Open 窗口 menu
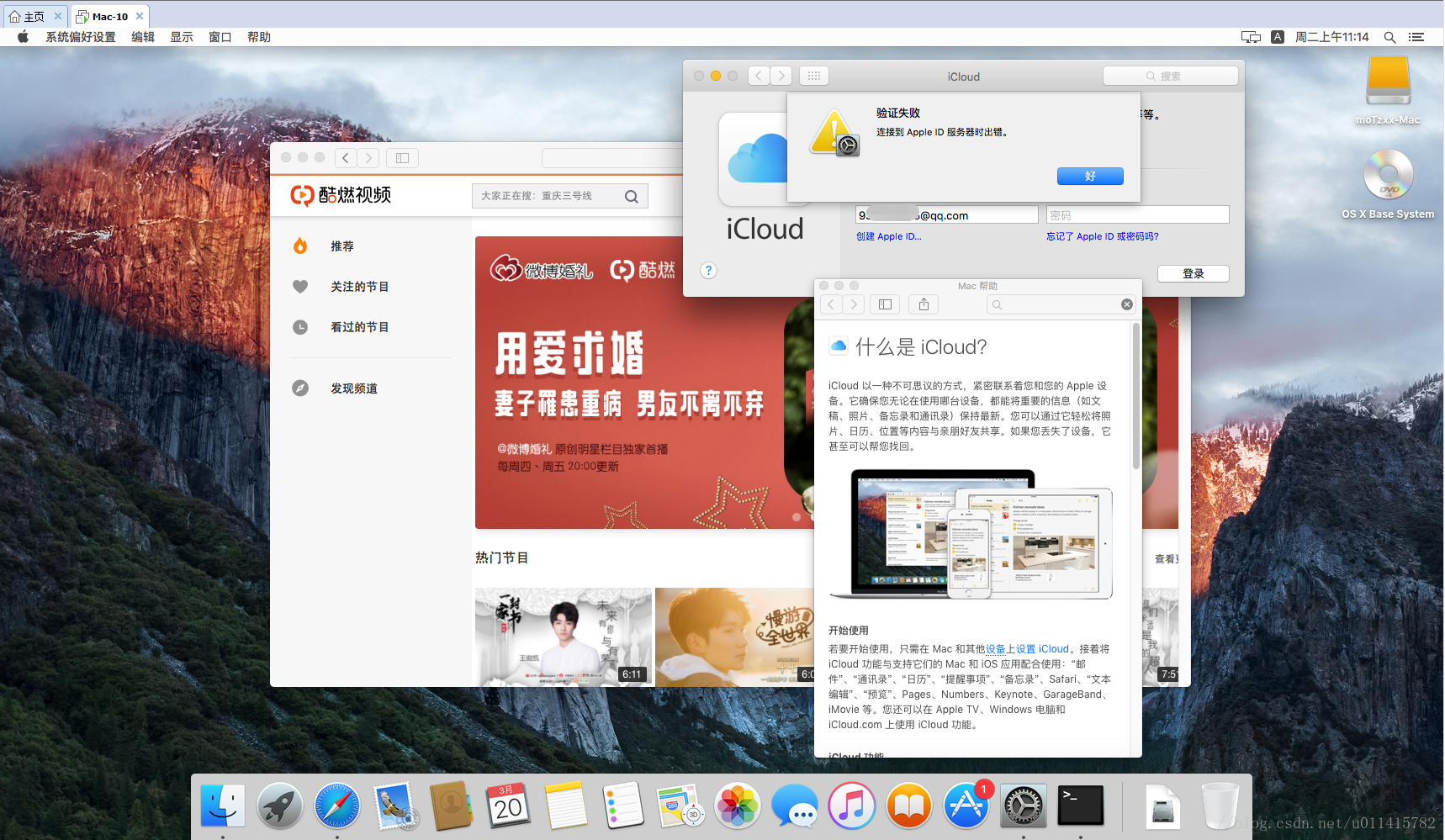 [220, 37]
